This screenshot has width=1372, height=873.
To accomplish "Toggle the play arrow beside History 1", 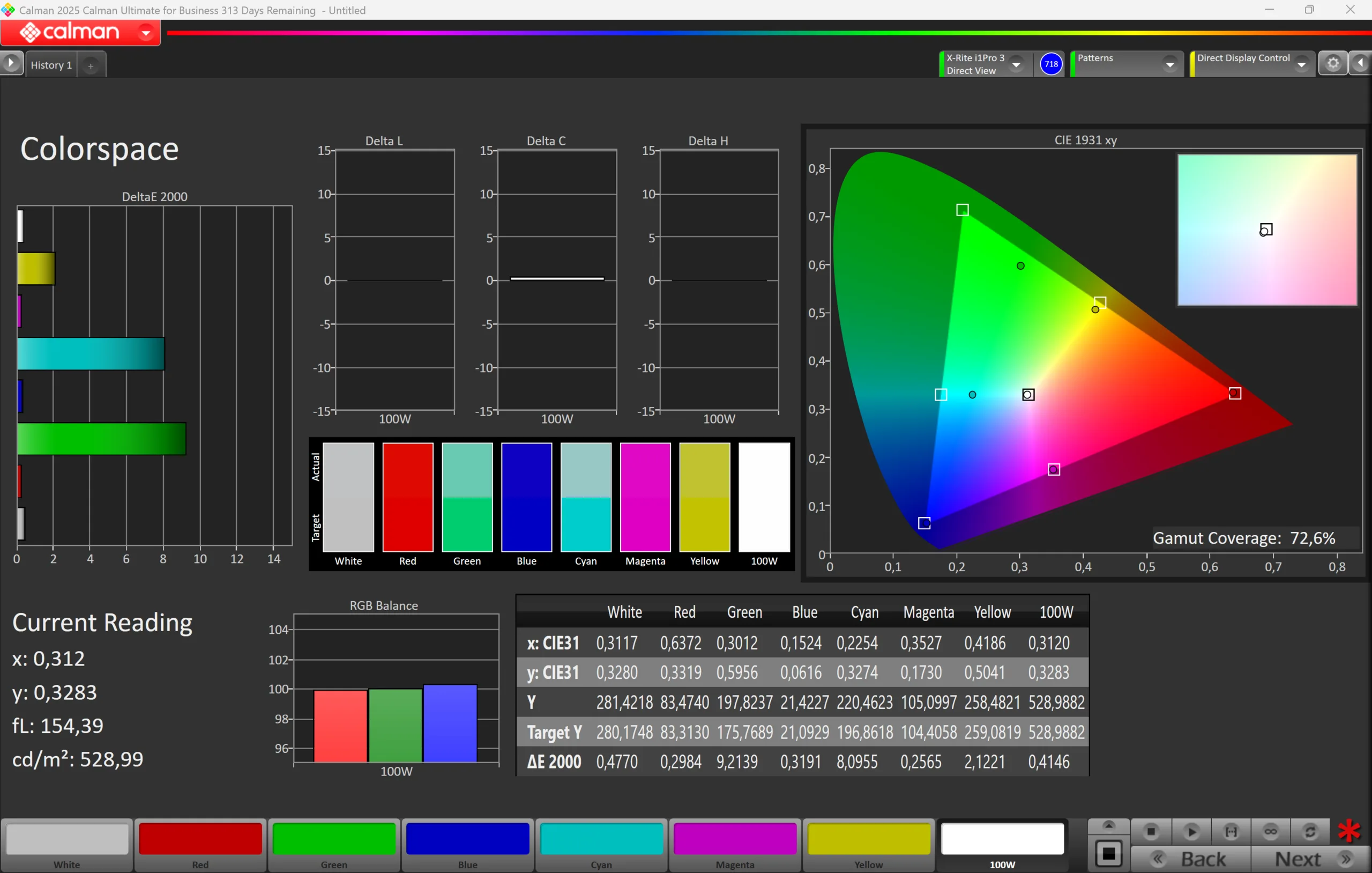I will pyautogui.click(x=11, y=63).
